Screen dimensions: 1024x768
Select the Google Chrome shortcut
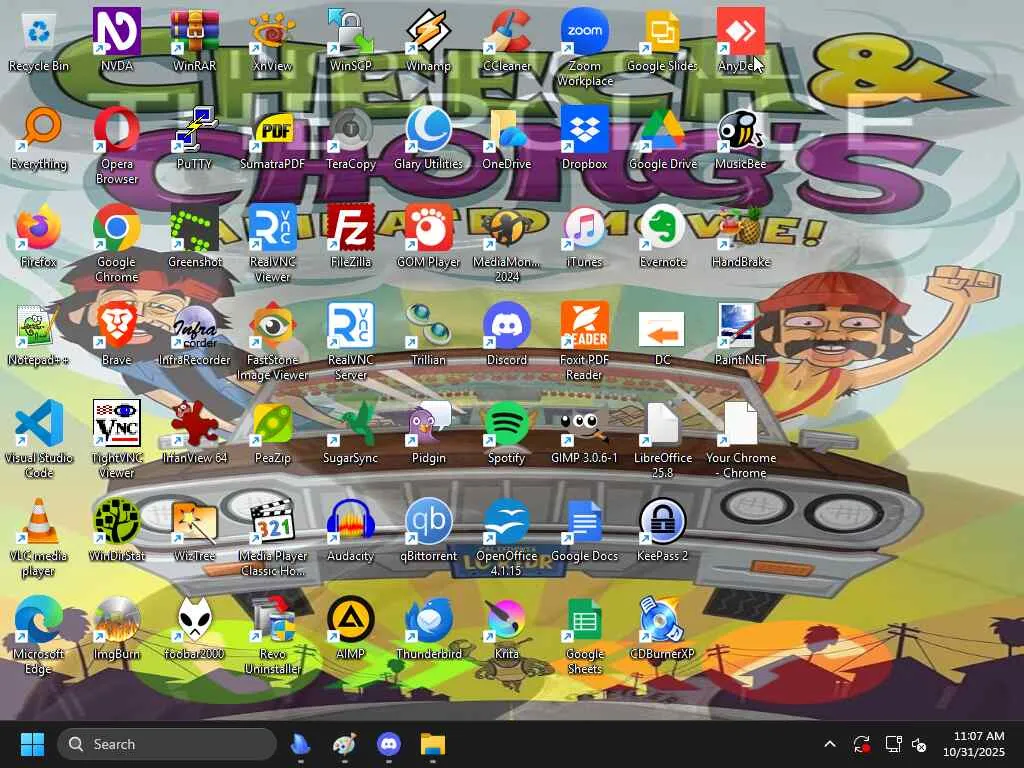[x=116, y=227]
